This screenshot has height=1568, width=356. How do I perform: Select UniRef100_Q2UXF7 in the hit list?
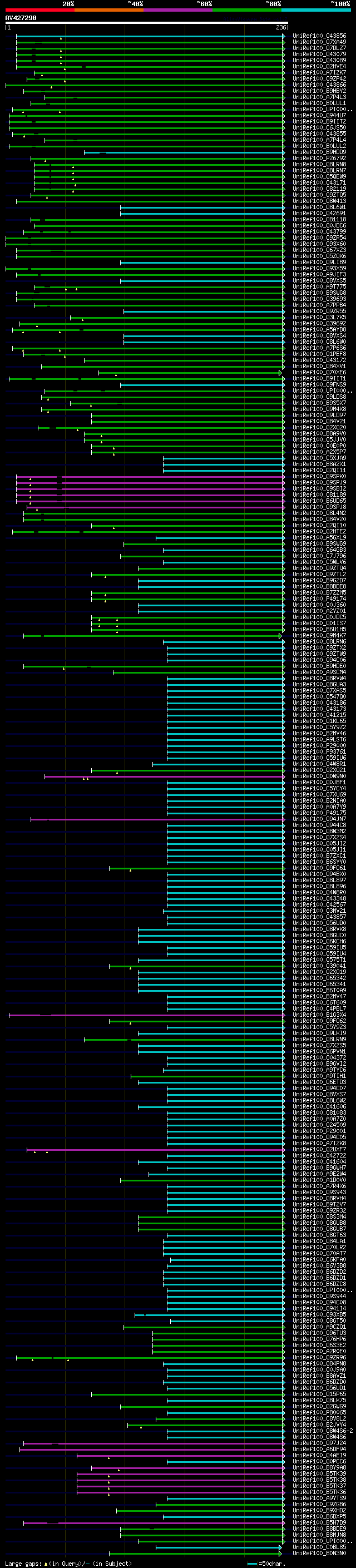[x=319, y=1150]
